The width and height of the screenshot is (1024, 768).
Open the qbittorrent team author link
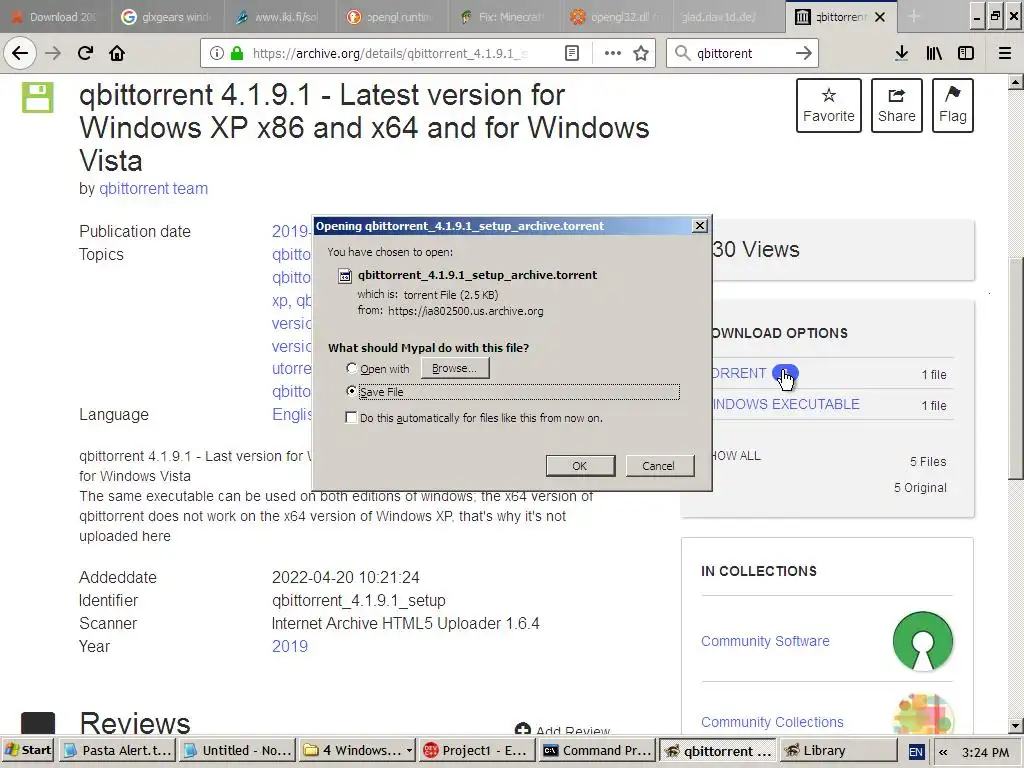153,189
